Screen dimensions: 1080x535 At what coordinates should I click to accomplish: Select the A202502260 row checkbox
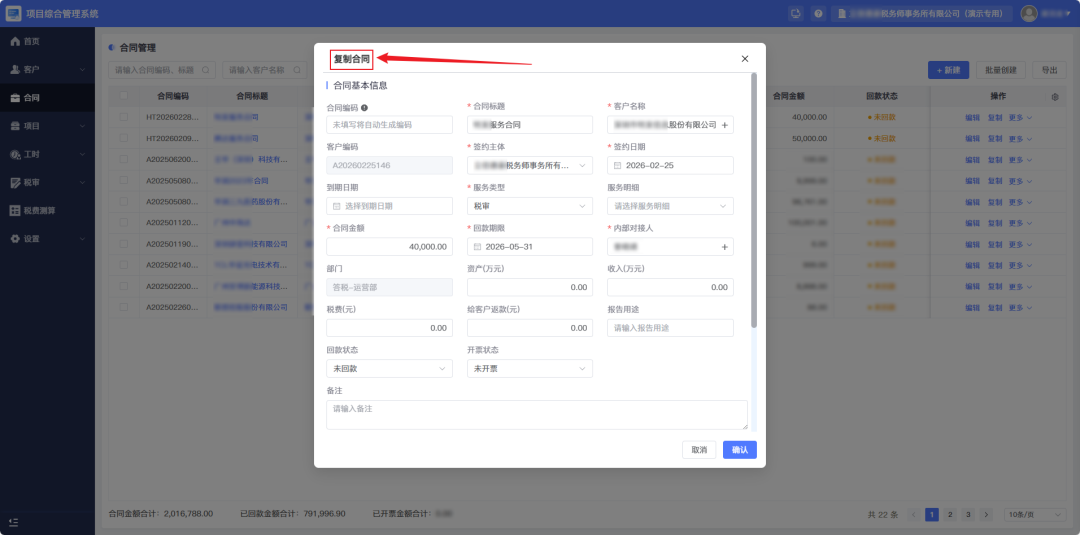pos(123,306)
